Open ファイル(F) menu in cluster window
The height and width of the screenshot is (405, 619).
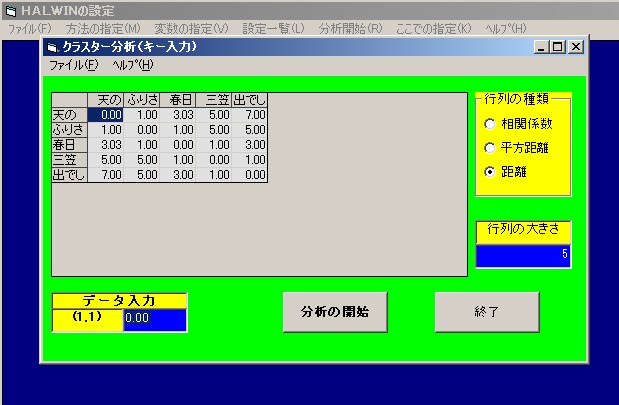tap(74, 65)
